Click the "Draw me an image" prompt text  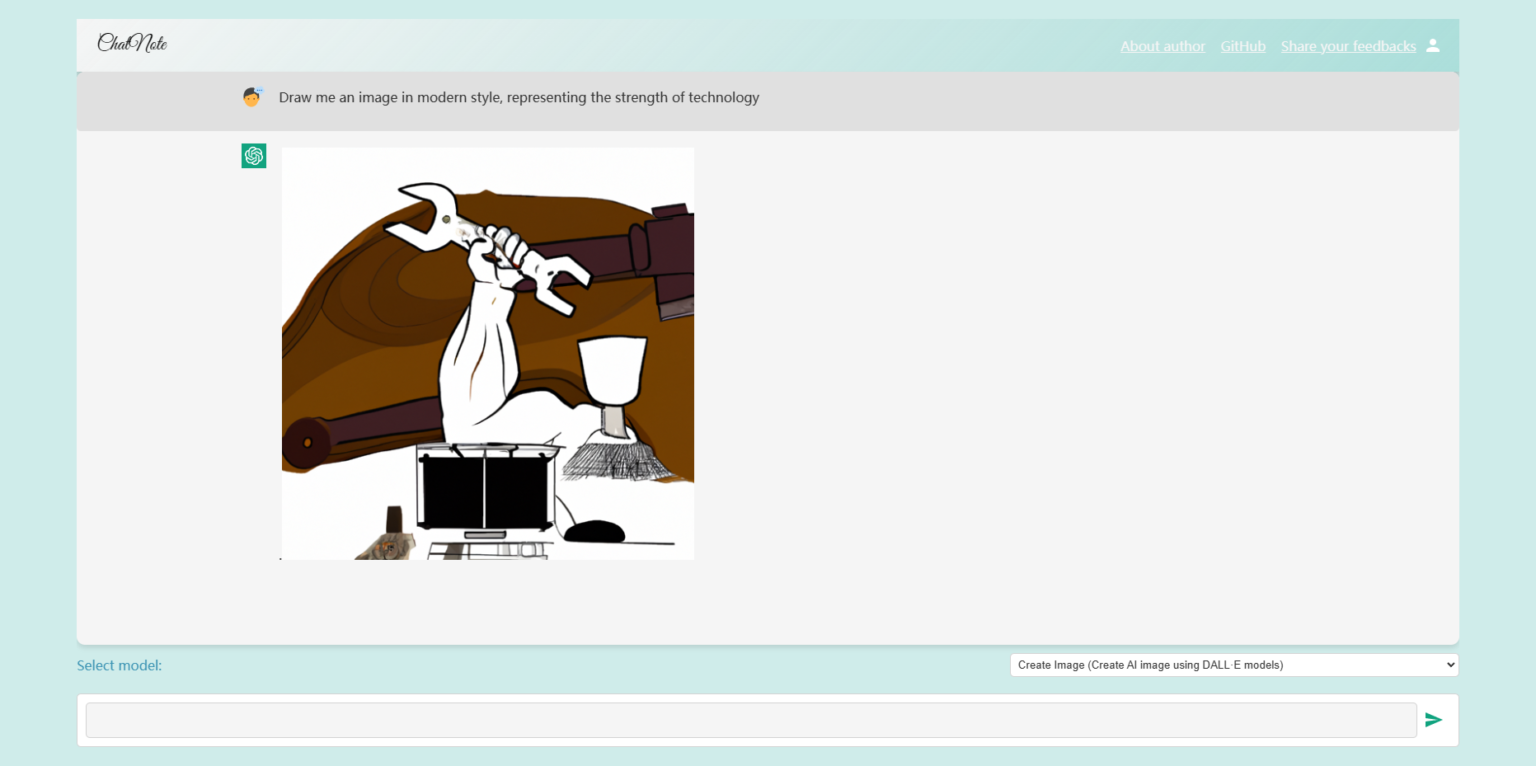[518, 97]
